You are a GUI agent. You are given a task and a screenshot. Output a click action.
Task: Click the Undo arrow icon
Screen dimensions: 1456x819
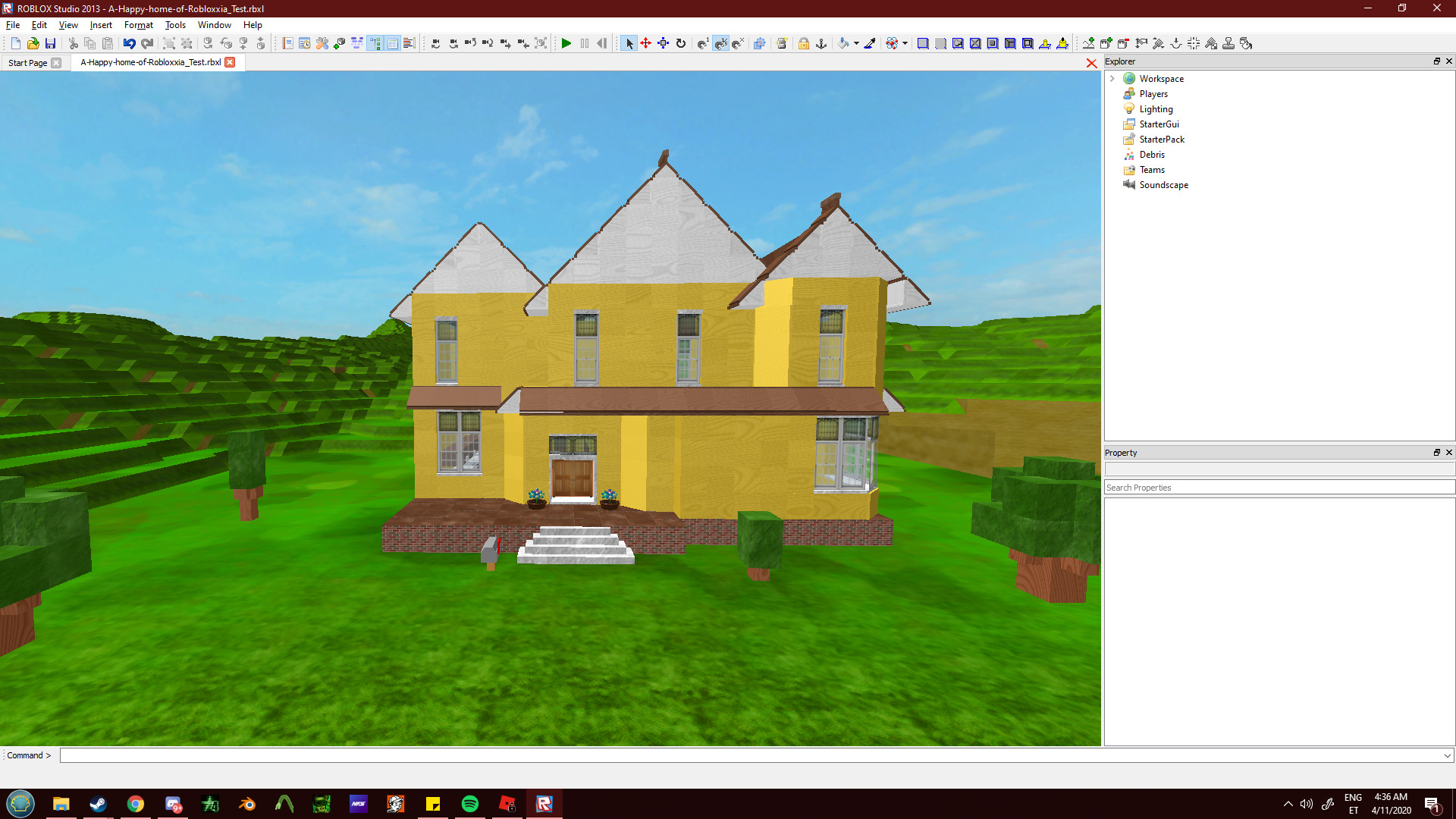click(130, 43)
